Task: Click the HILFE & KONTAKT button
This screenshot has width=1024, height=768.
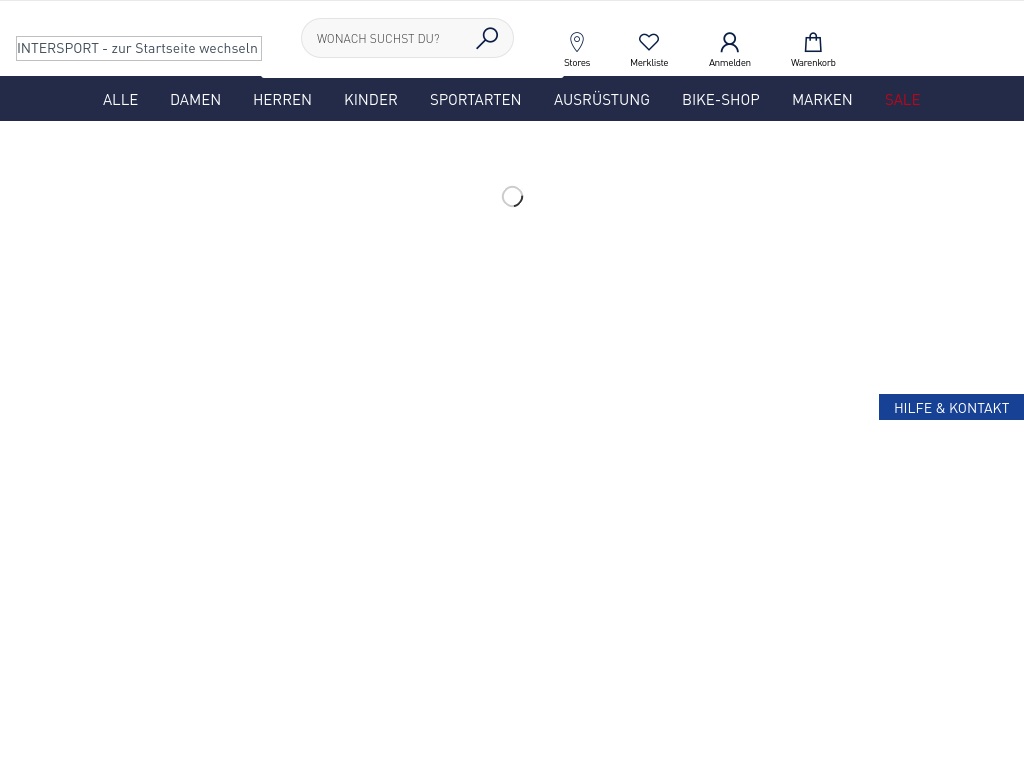Action: [x=951, y=407]
